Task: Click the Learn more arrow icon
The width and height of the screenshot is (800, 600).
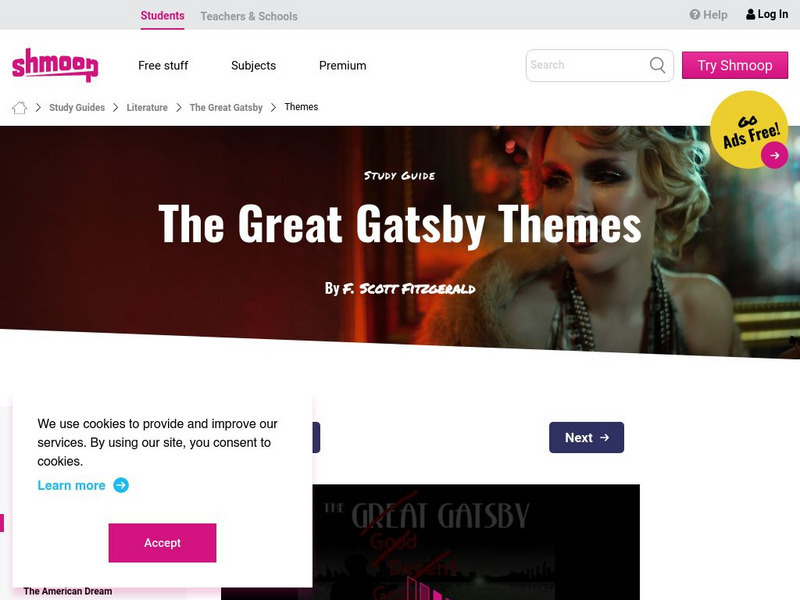Action: coord(121,485)
